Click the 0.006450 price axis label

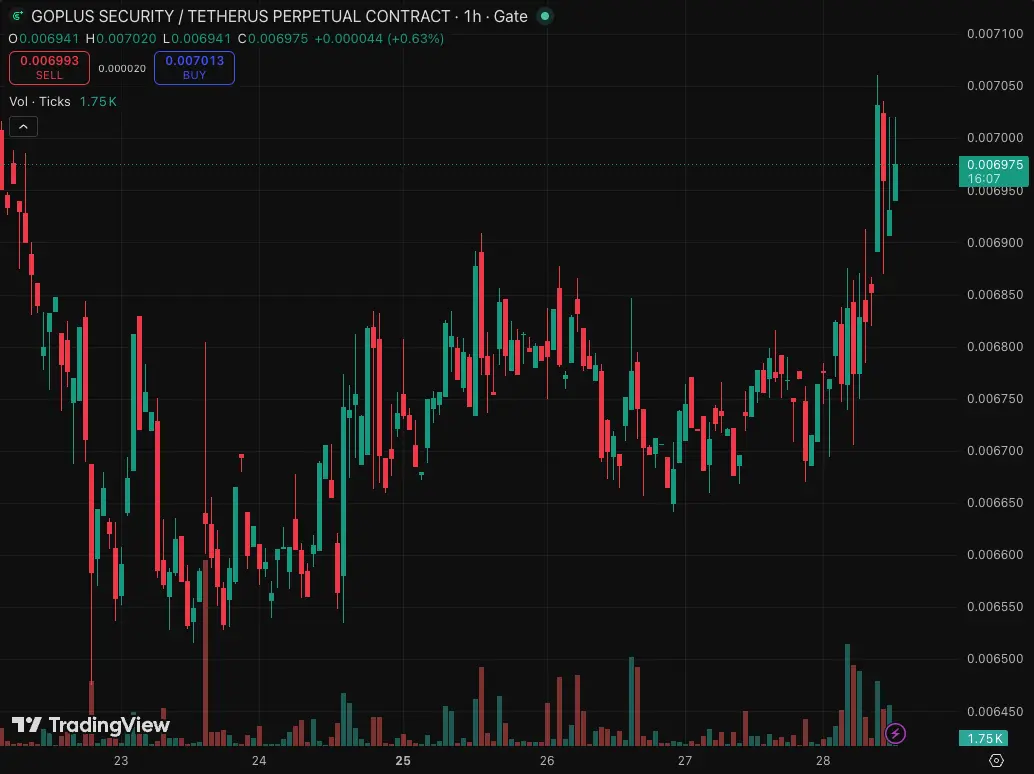coord(995,712)
